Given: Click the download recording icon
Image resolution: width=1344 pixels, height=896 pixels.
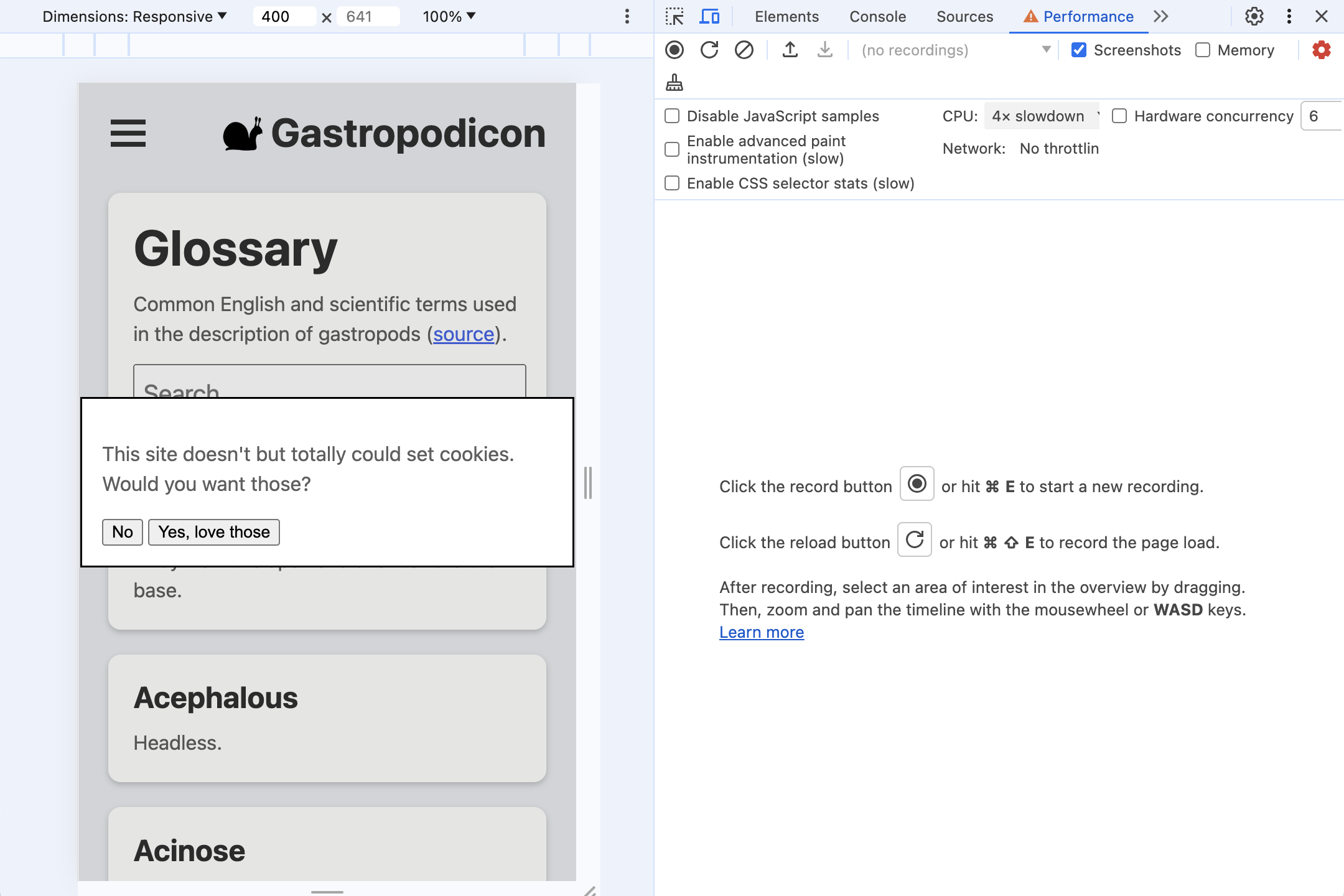Looking at the screenshot, I should 824,49.
